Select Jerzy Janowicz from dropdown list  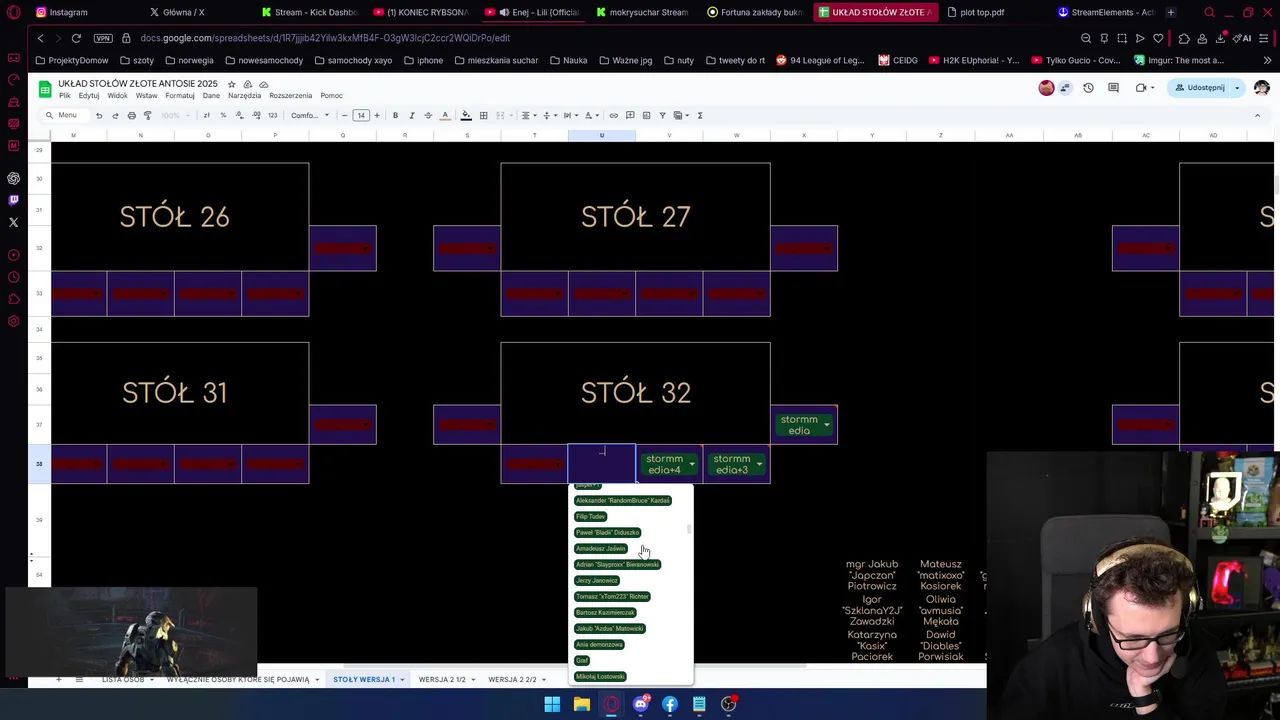click(597, 581)
